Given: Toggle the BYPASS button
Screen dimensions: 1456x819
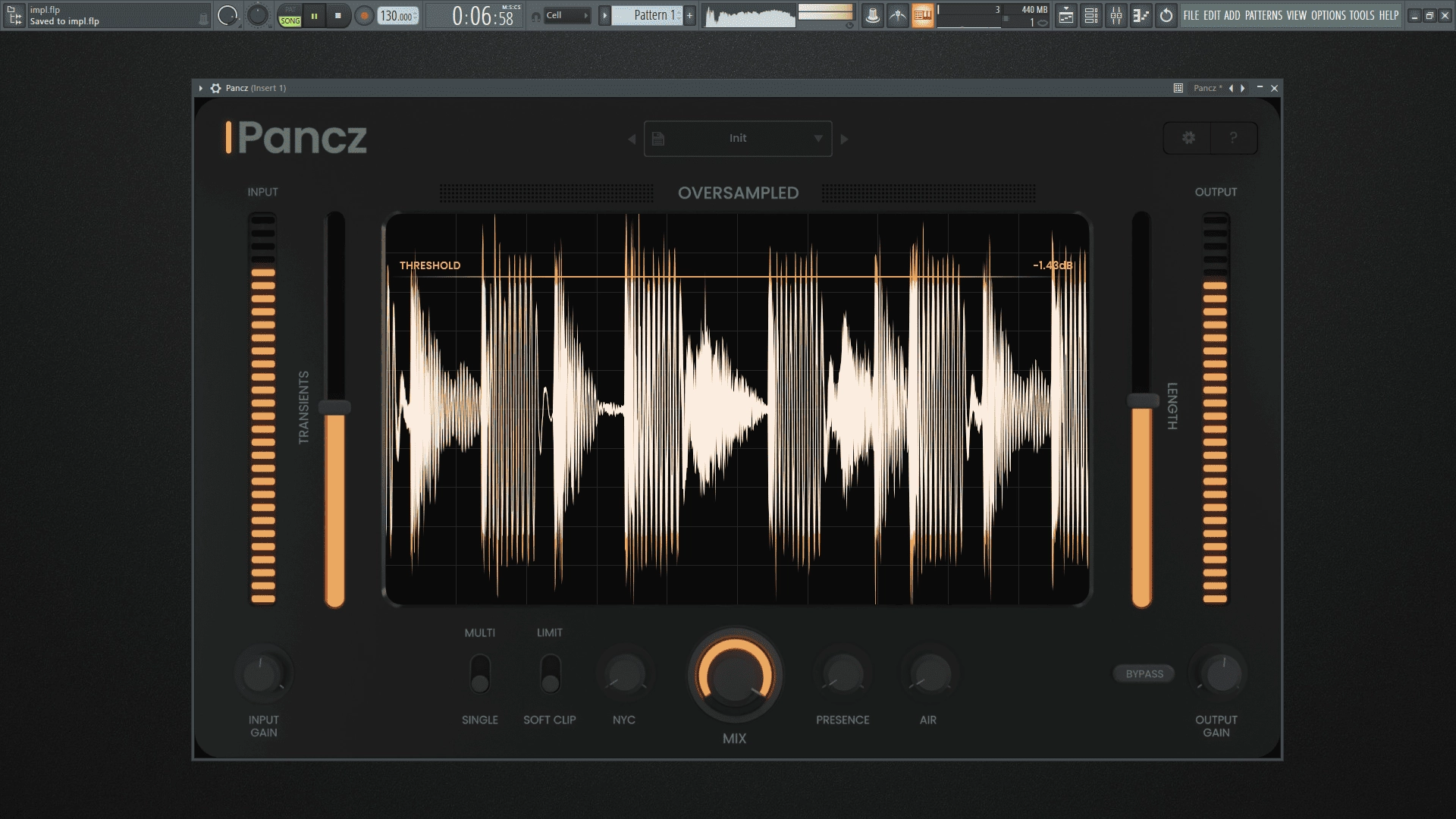Looking at the screenshot, I should coord(1144,673).
